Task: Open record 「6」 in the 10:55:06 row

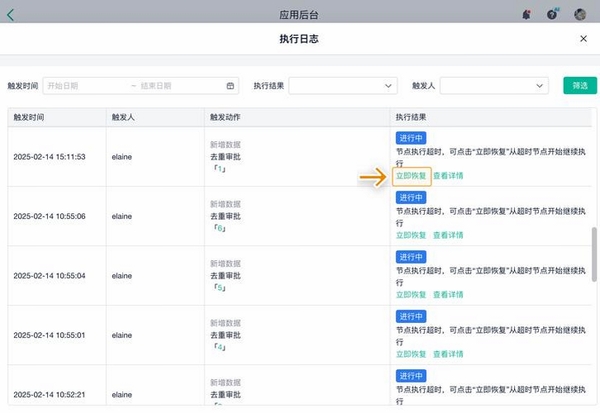Action: [x=220, y=228]
